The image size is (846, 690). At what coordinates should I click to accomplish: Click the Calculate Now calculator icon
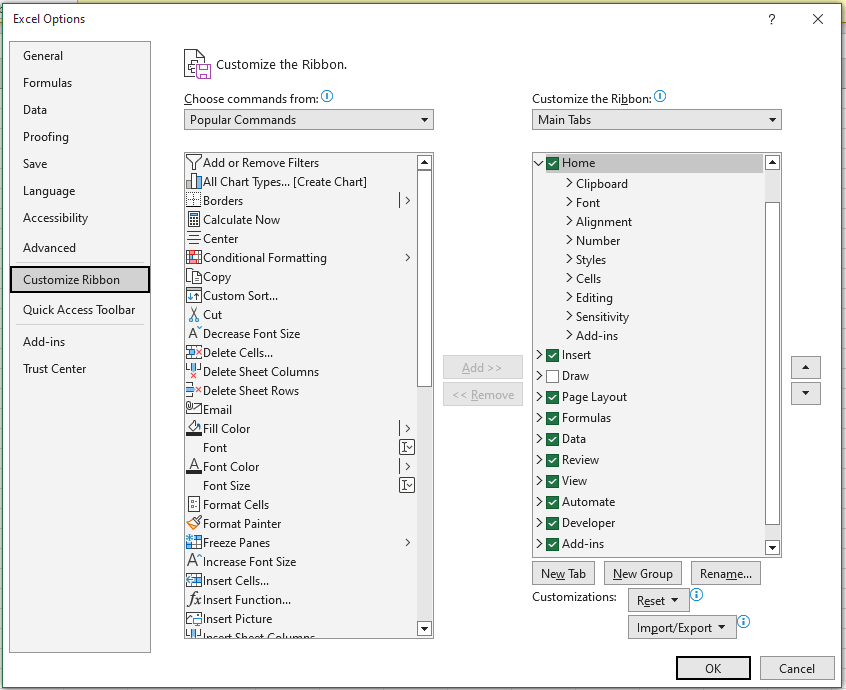(x=194, y=220)
